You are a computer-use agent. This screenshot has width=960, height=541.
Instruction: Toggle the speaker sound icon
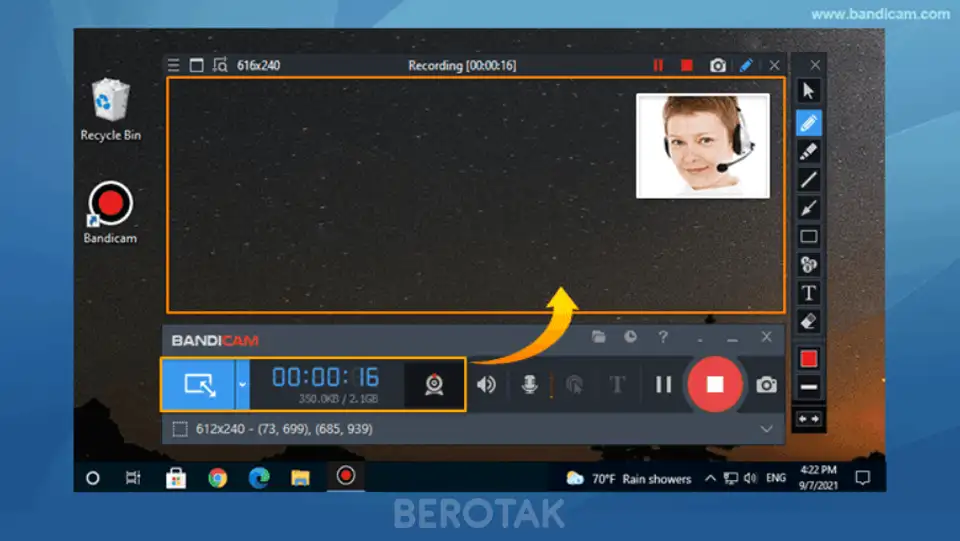(486, 384)
